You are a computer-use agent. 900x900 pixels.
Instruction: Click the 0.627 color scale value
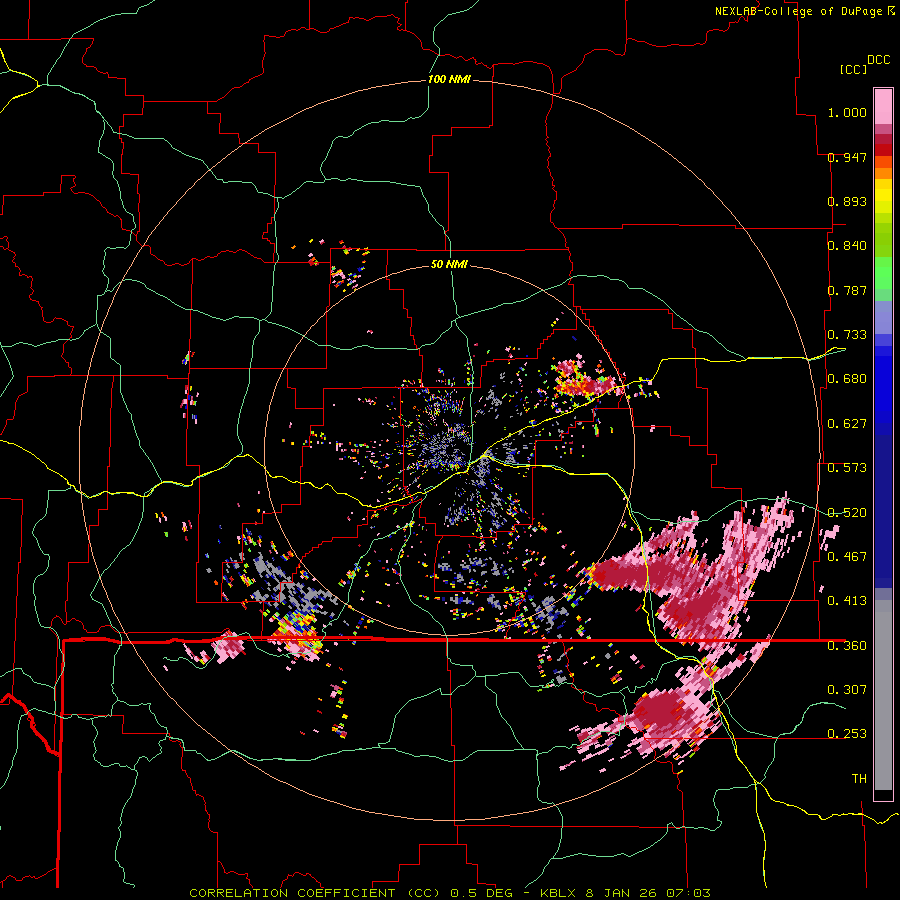pyautogui.click(x=847, y=424)
